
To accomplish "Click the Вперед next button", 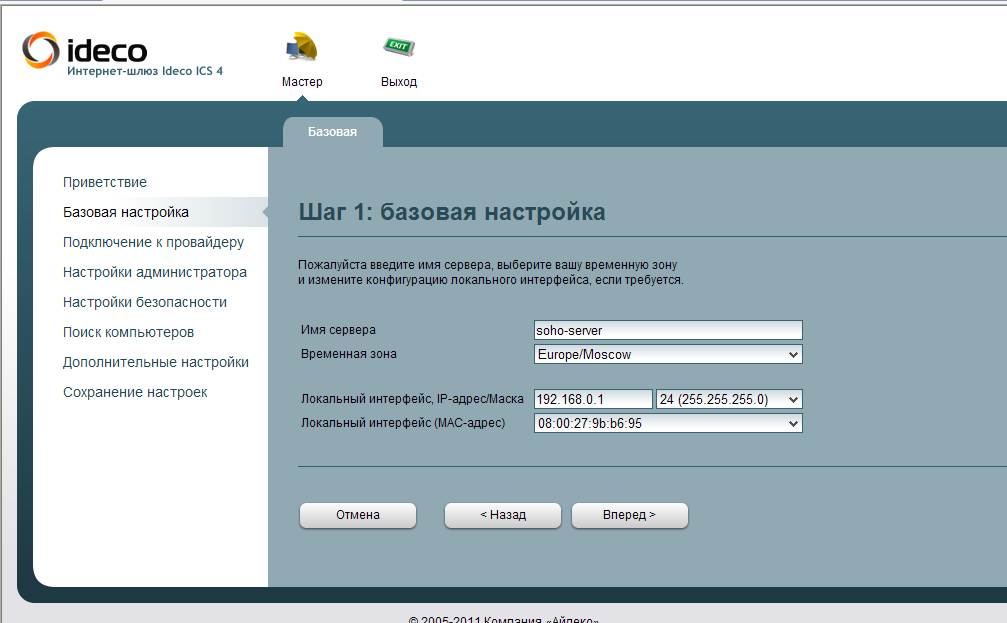I will click(x=629, y=515).
